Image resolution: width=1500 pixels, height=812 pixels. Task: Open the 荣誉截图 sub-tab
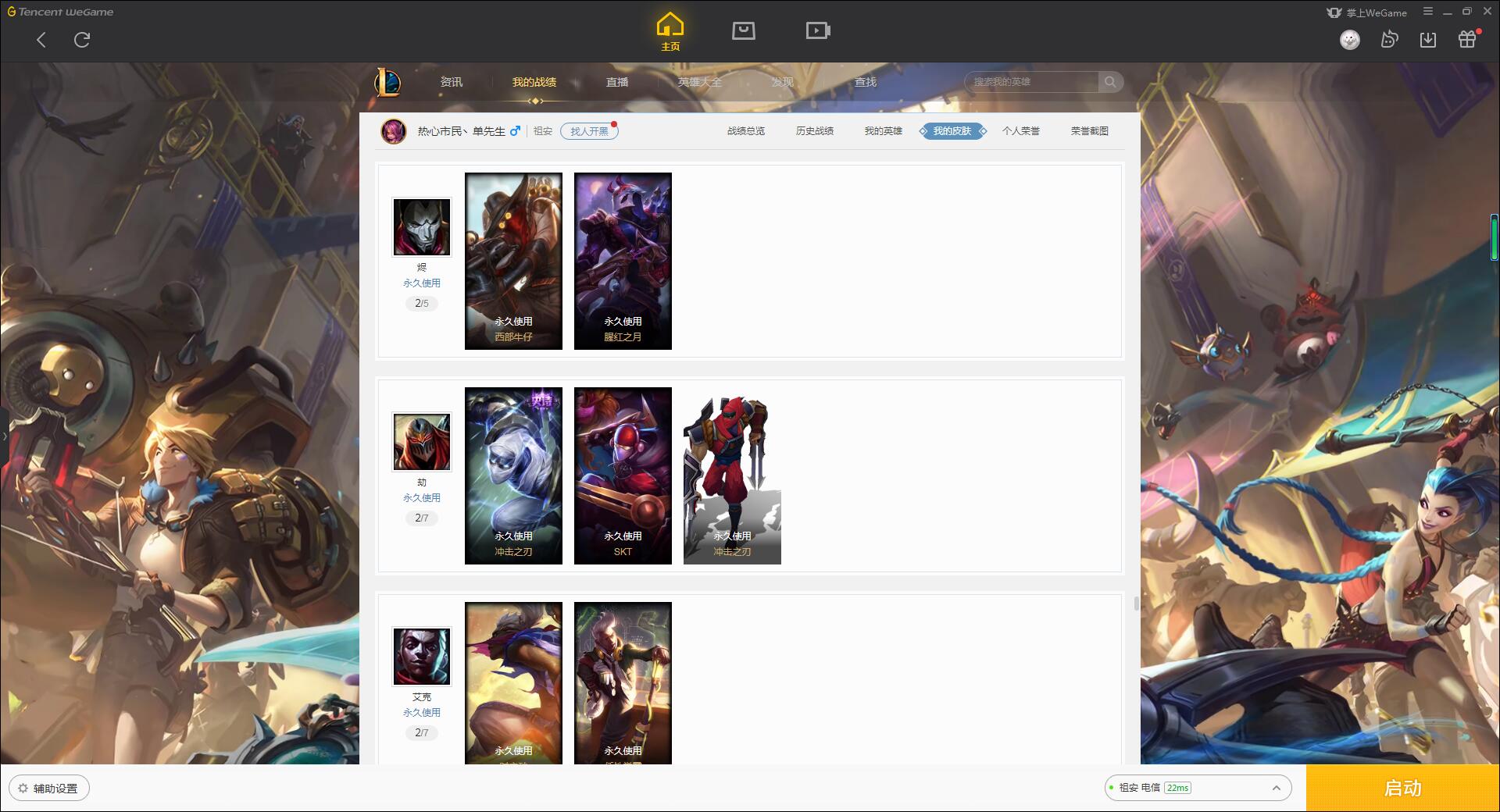pos(1090,131)
